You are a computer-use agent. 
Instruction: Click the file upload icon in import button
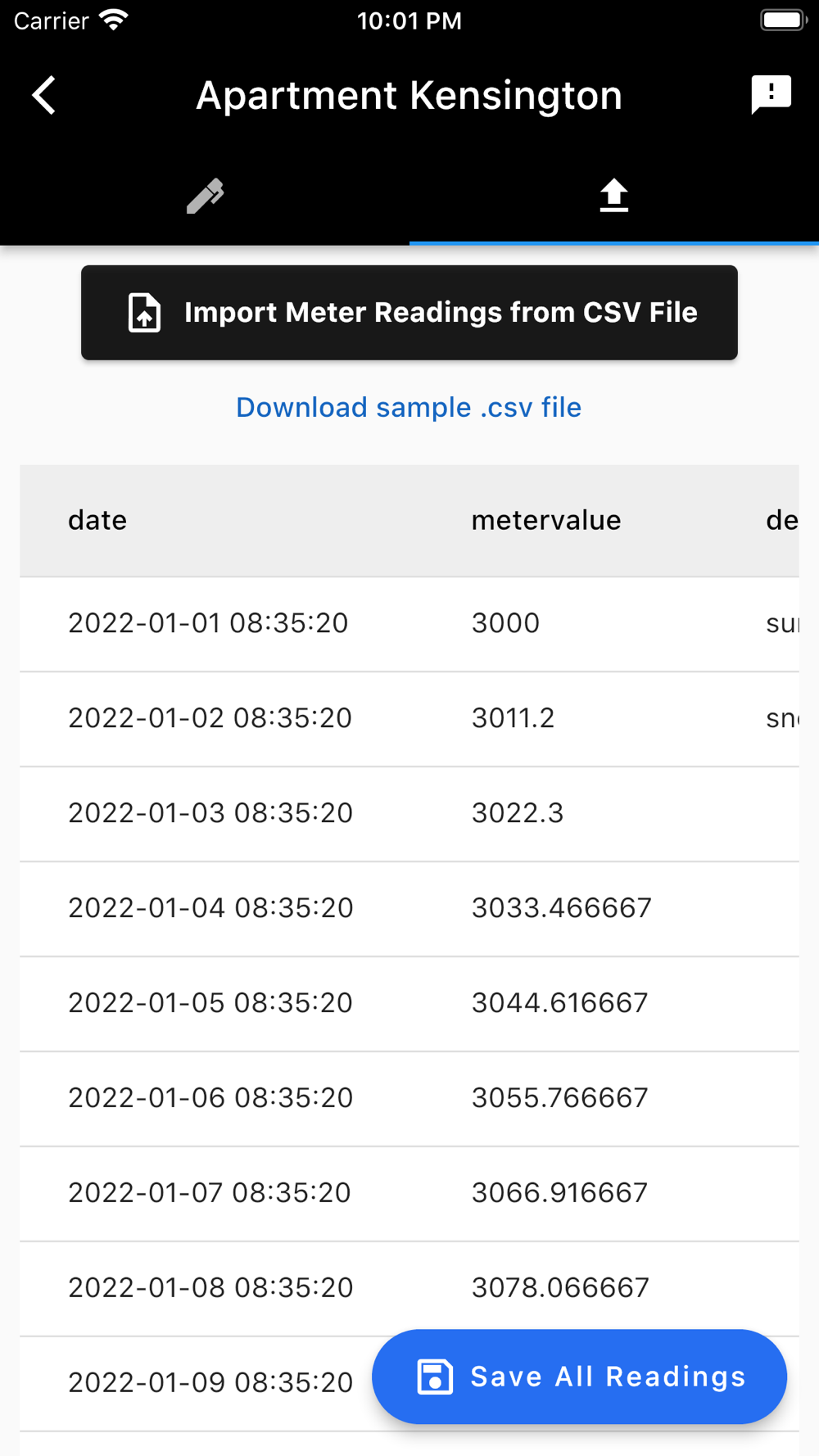(x=144, y=313)
